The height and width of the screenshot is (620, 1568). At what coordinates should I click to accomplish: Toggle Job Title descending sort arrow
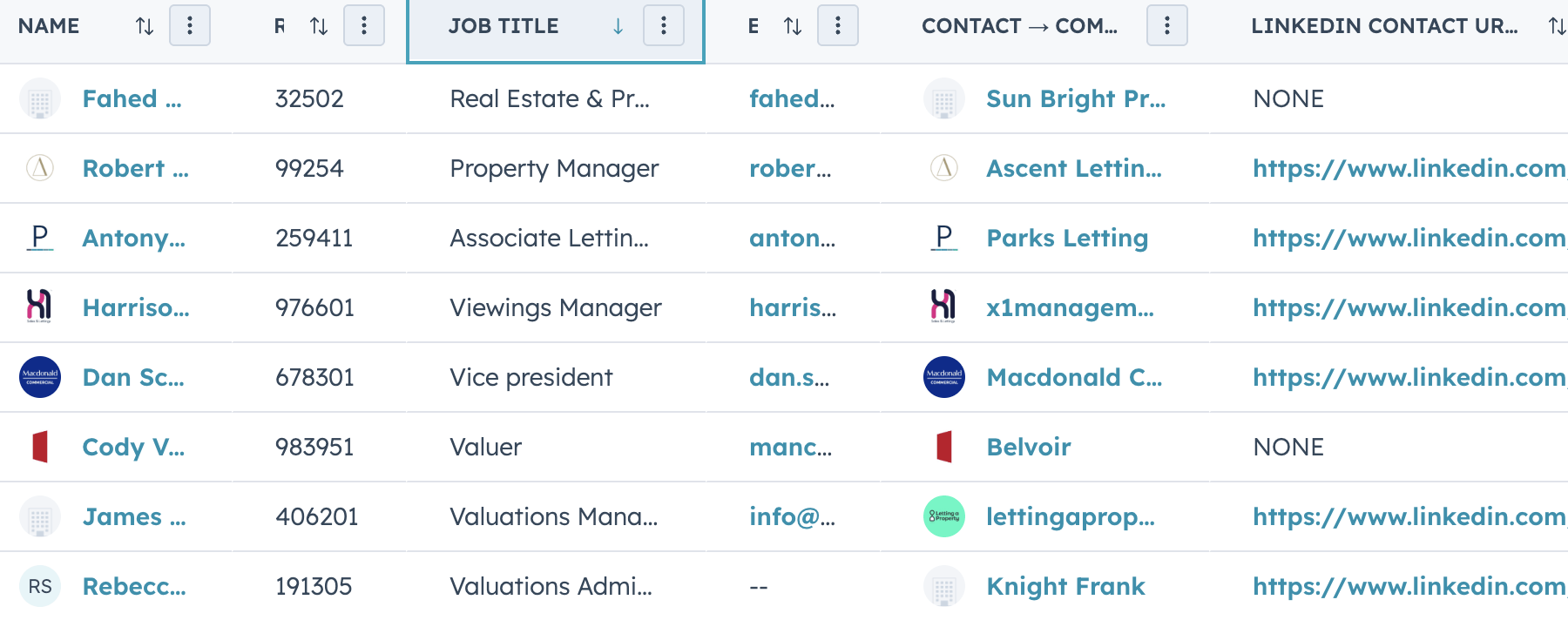pyautogui.click(x=618, y=26)
